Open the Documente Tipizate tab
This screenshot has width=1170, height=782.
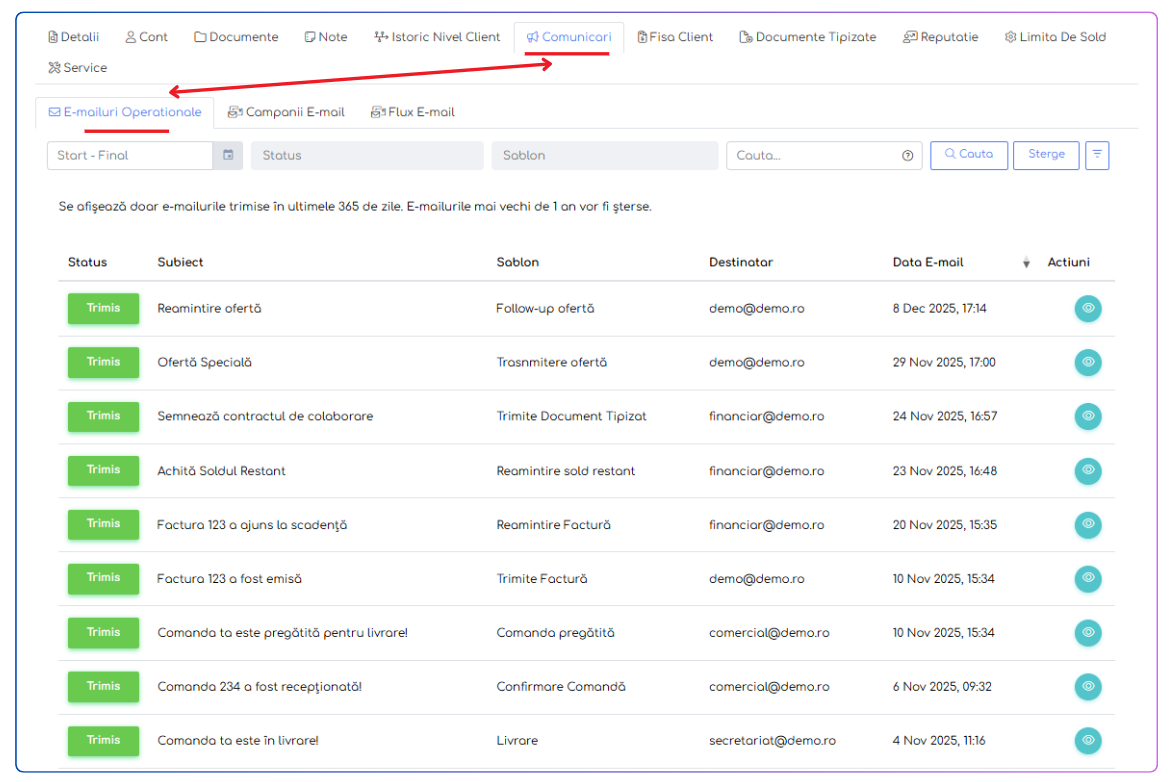[x=807, y=37]
